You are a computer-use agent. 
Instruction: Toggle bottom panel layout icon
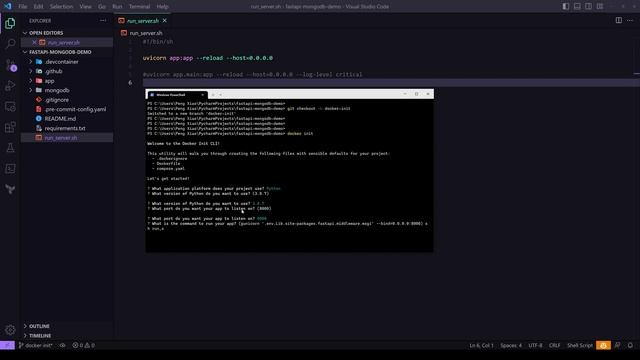tap(577, 6)
